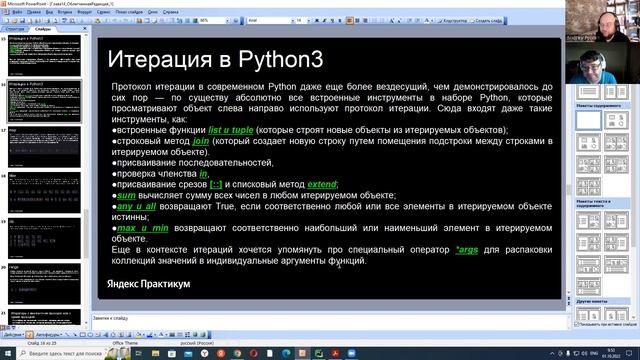Open the font size dropdown
The width and height of the screenshot is (640, 360).
click(x=309, y=20)
